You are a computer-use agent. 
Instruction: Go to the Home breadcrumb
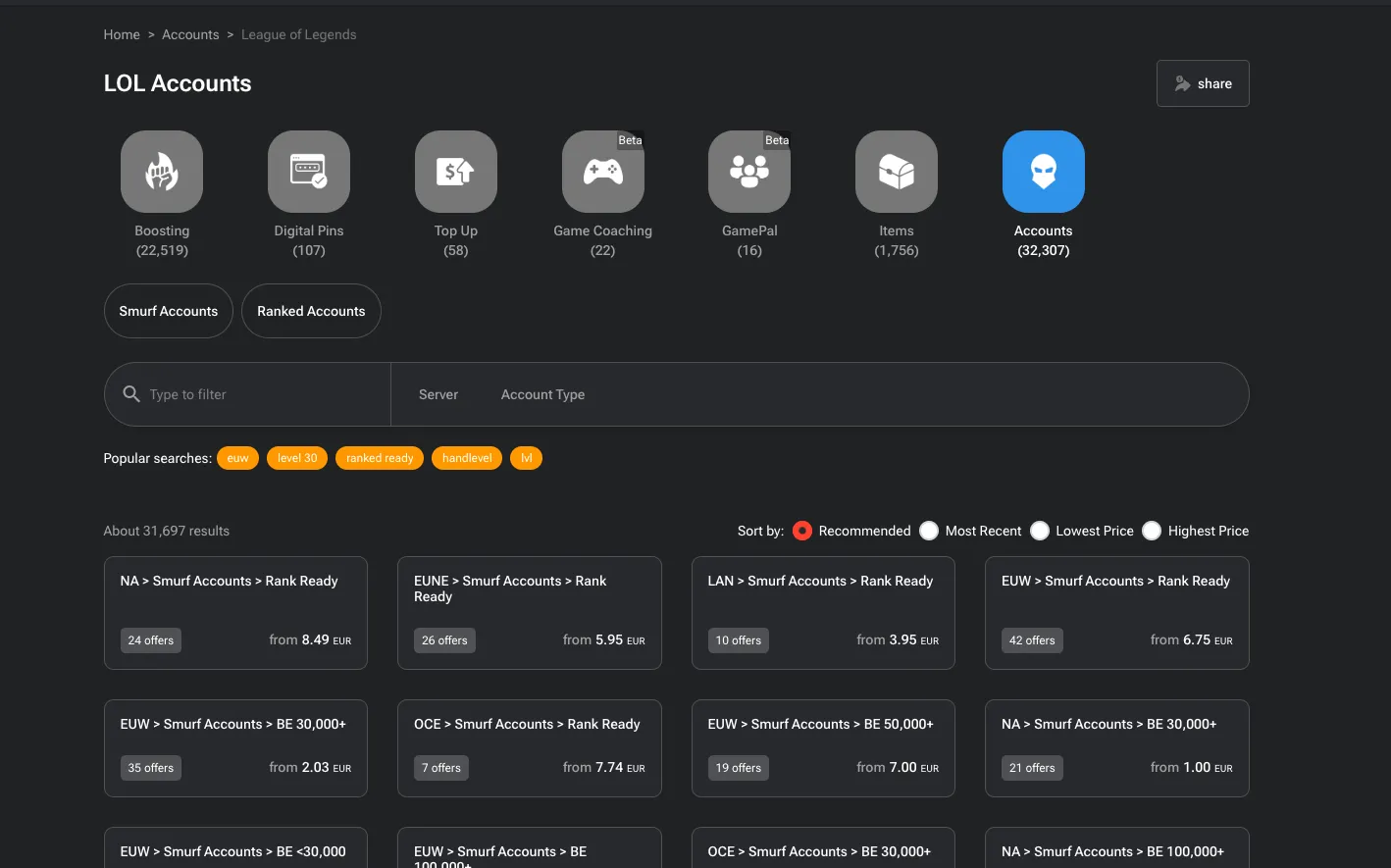[x=122, y=34]
